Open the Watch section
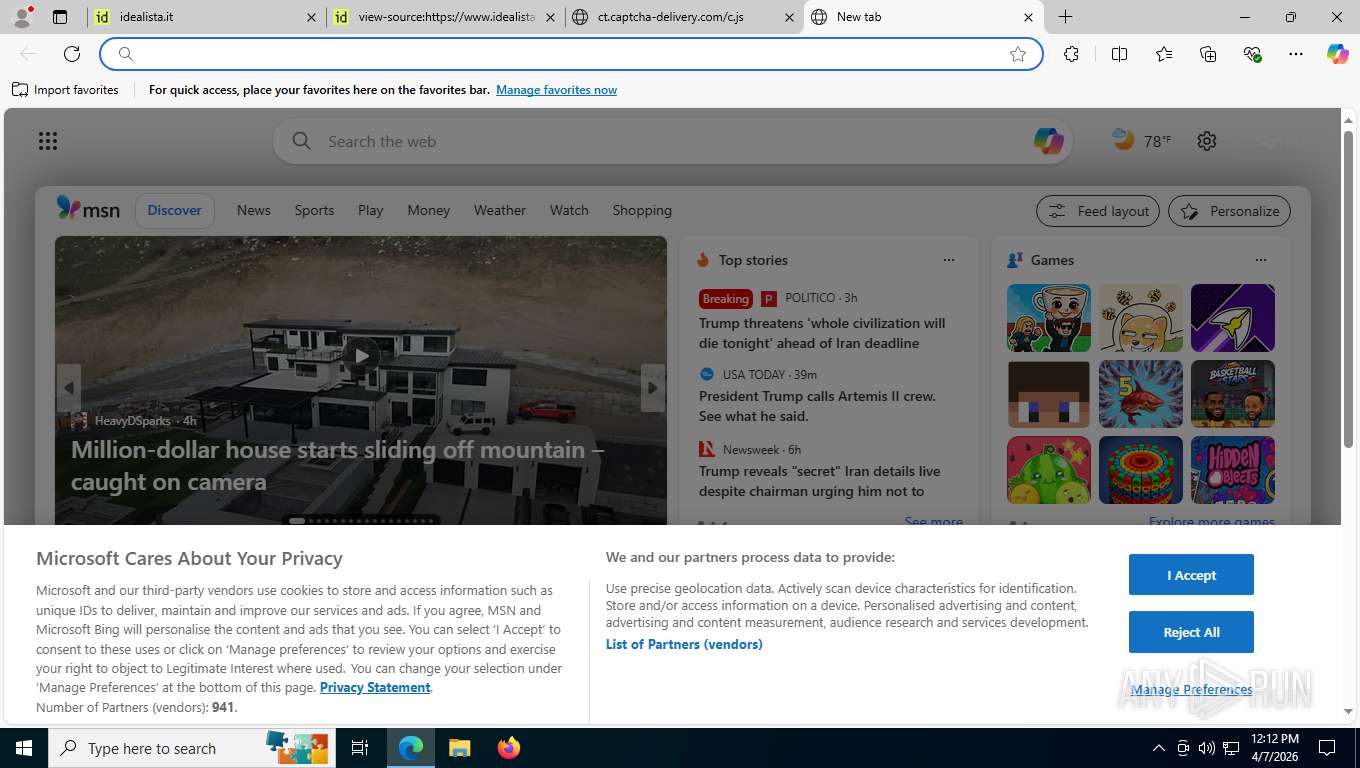The image size is (1360, 768). tap(569, 210)
